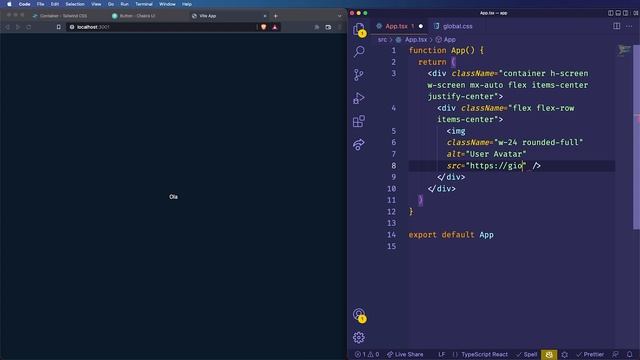640x360 pixels.
Task: Click the "Ola" text on the page
Action: click(173, 197)
